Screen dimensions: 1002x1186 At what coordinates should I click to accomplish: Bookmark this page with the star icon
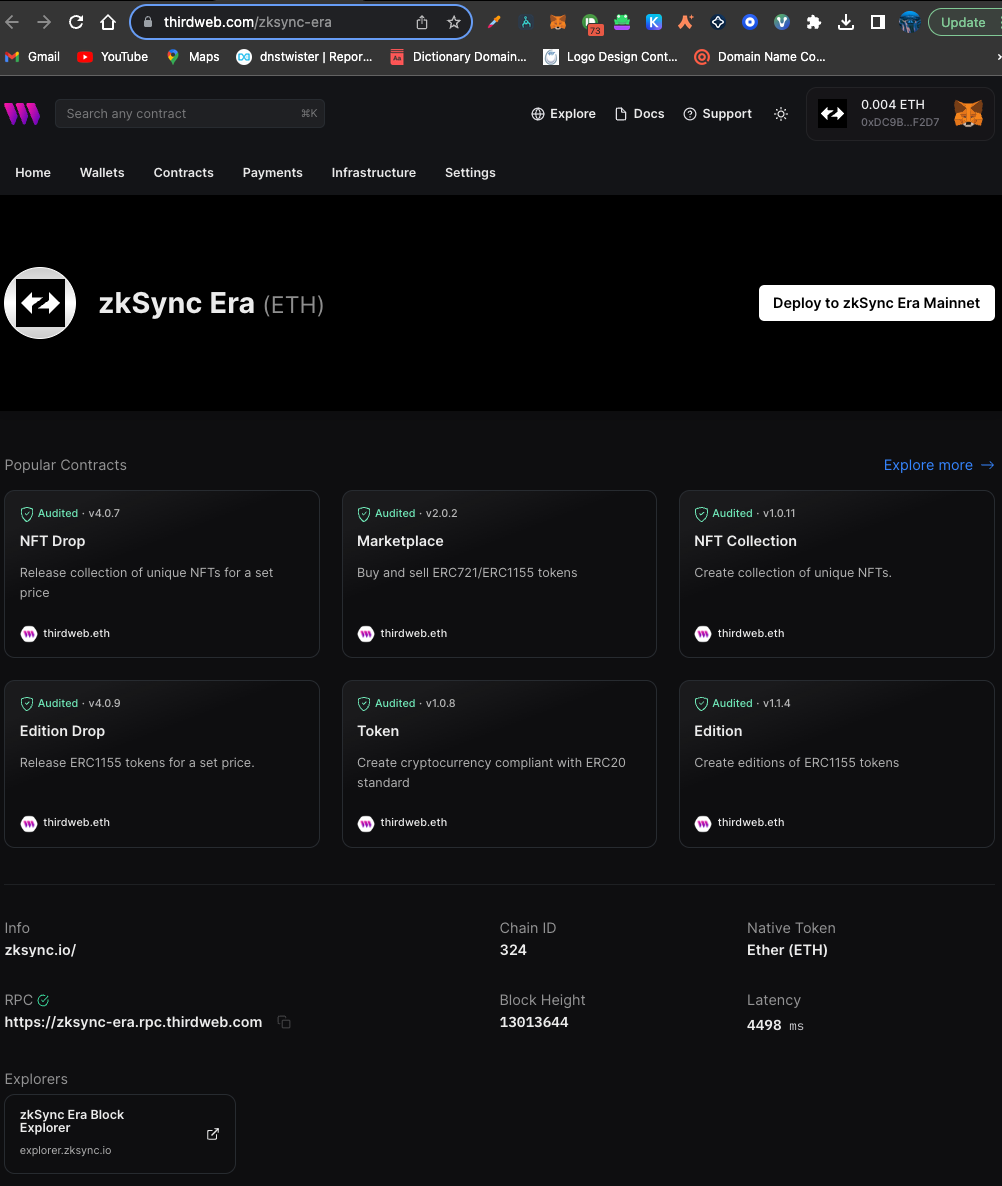point(454,23)
